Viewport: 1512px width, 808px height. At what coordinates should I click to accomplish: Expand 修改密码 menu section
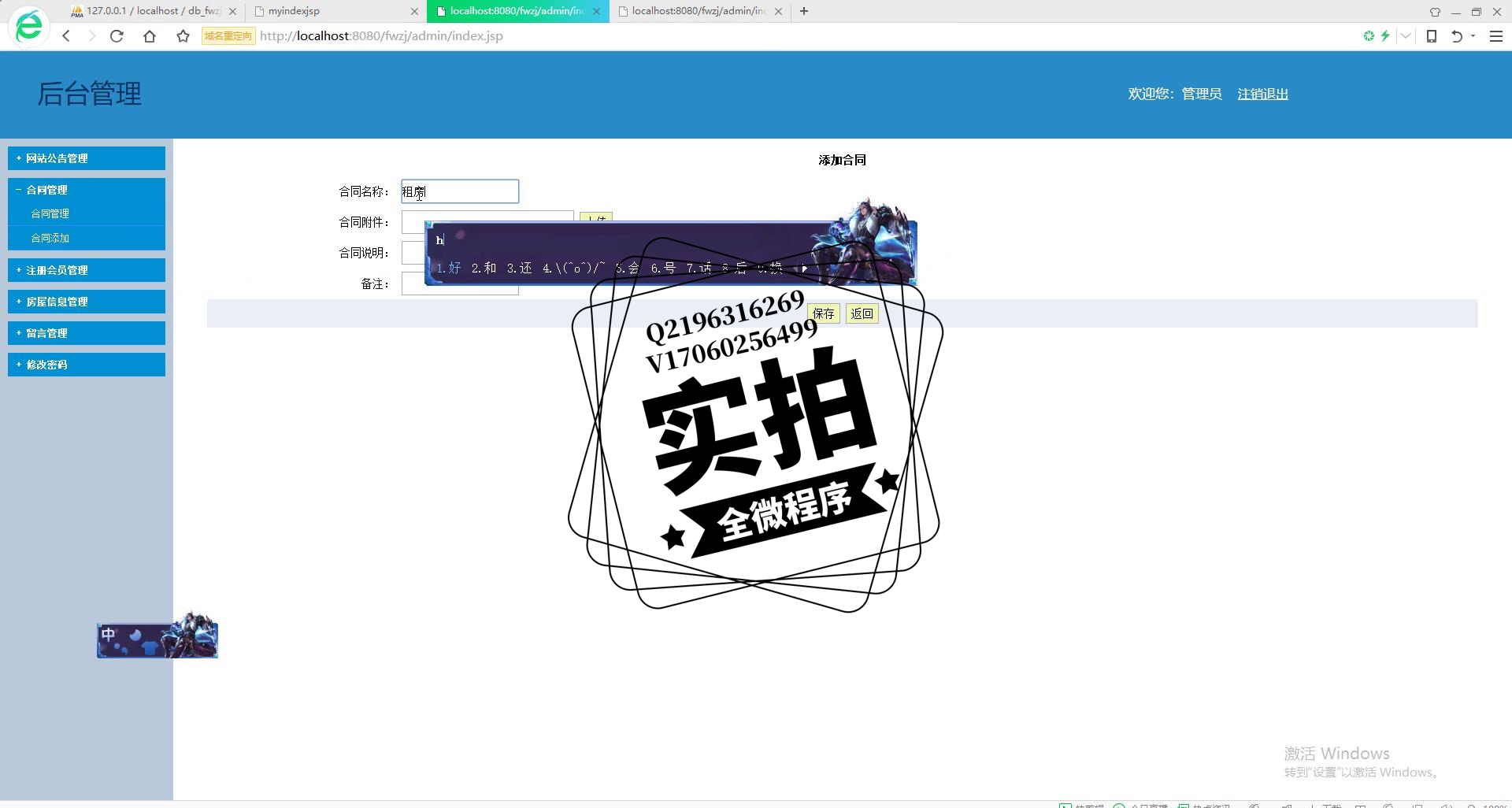click(87, 365)
